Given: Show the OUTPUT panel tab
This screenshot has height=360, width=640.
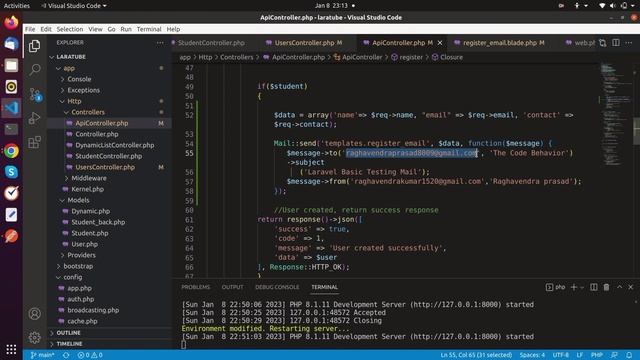Looking at the screenshot, I should pyautogui.click(x=232, y=287).
